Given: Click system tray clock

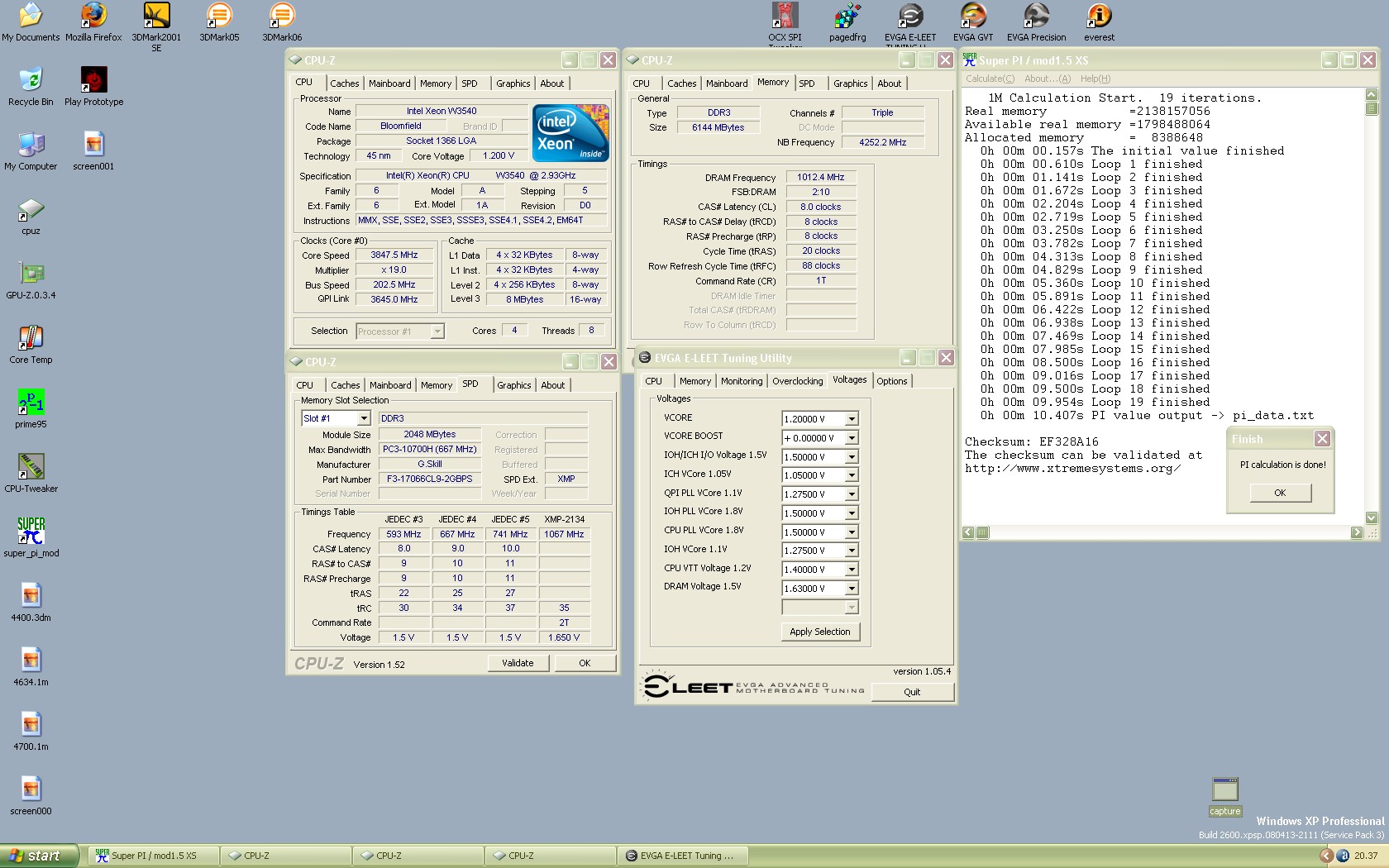Looking at the screenshot, I should pos(1366,856).
